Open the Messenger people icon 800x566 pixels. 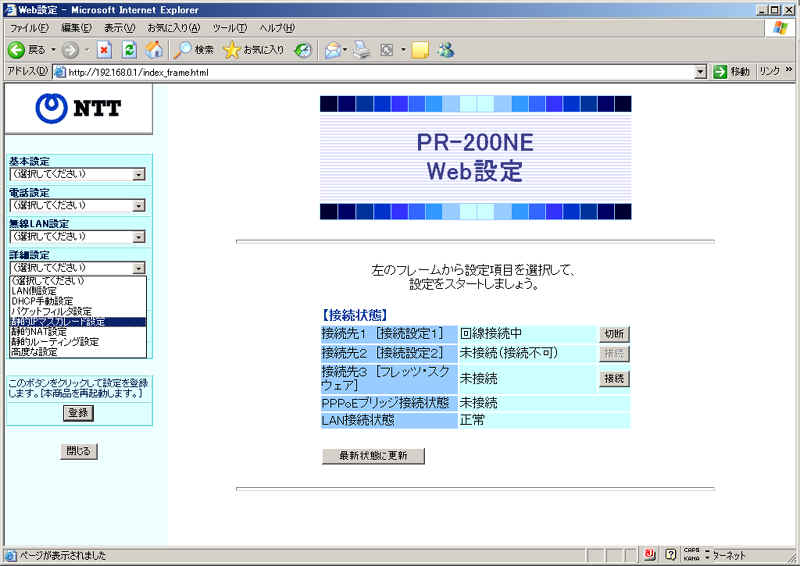446,50
